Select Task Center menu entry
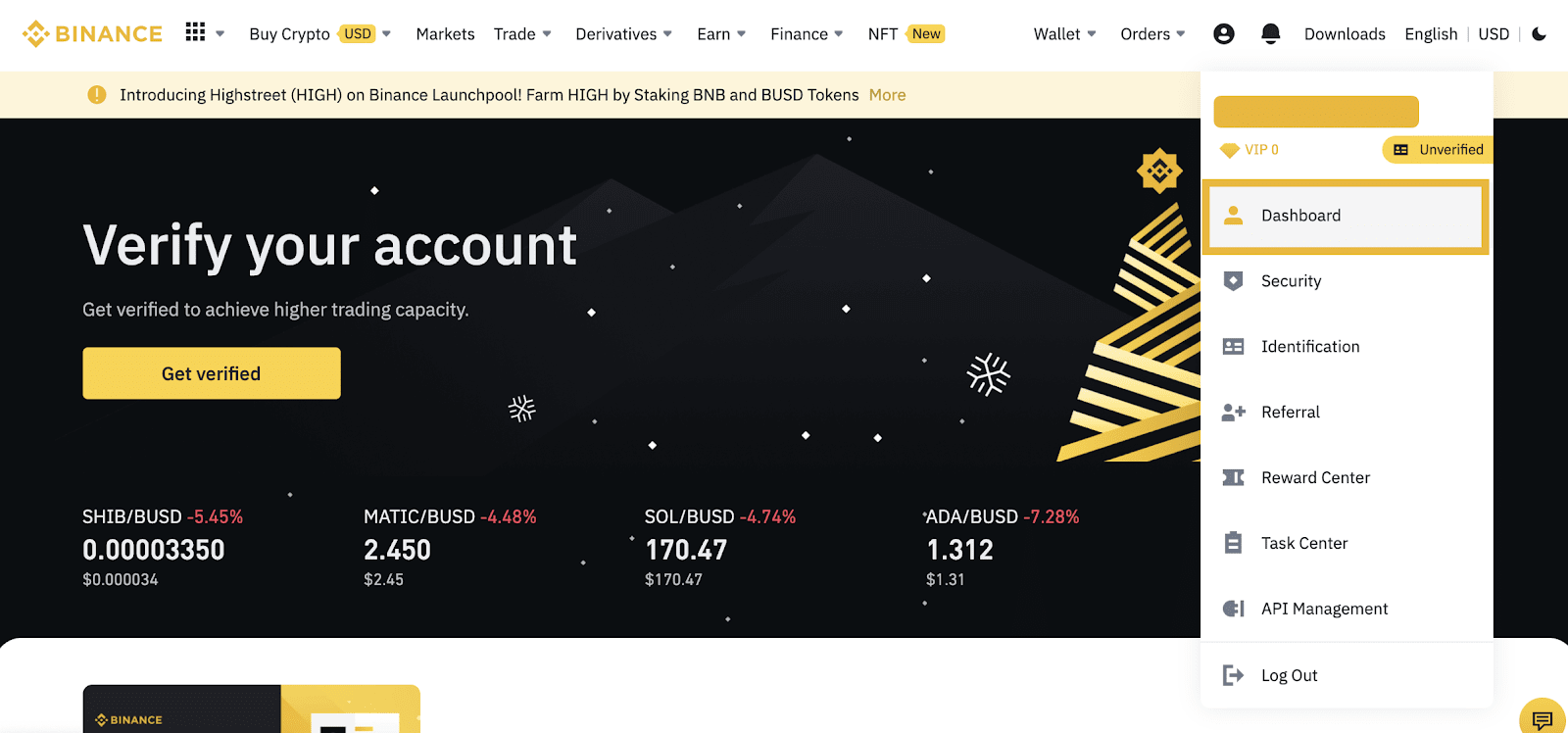1568x733 pixels. coord(1347,543)
